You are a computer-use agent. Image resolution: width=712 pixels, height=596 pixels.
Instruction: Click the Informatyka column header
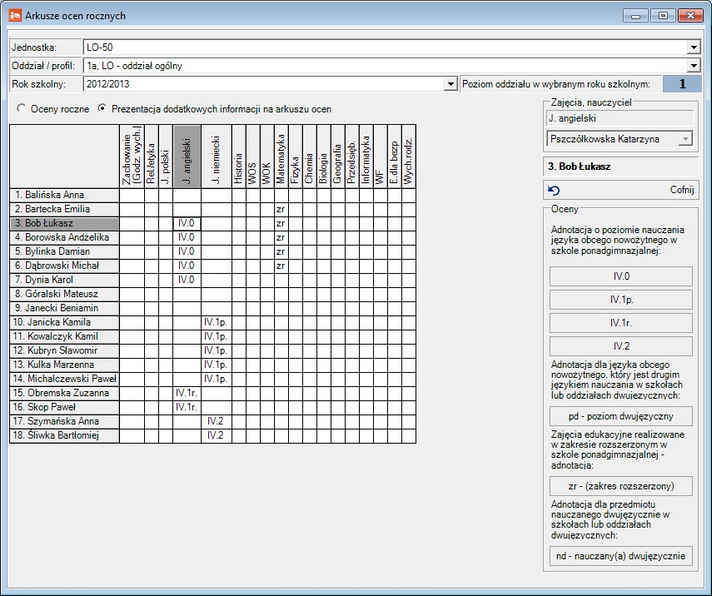click(x=366, y=157)
